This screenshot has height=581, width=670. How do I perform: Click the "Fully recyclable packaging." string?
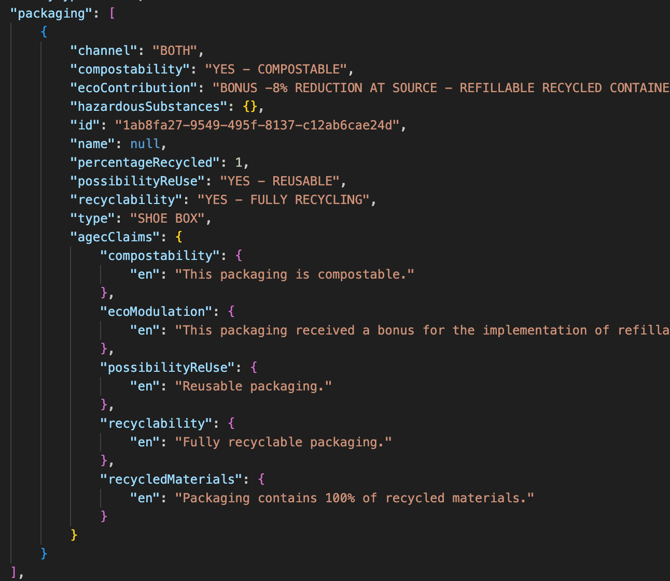tap(283, 442)
